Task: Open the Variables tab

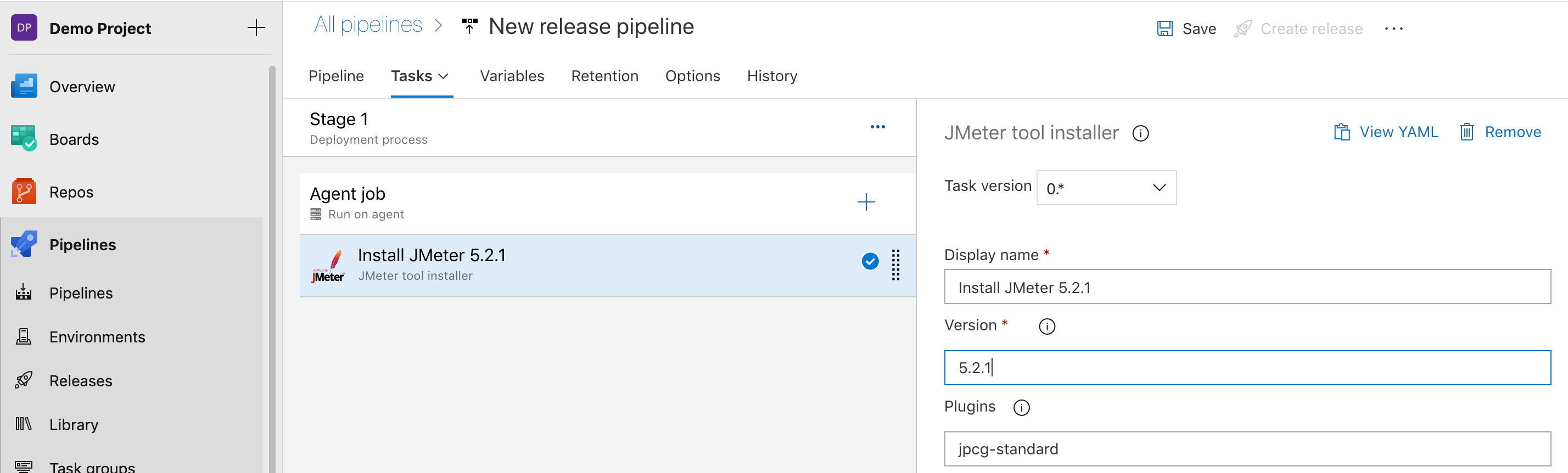Action: pyautogui.click(x=512, y=76)
